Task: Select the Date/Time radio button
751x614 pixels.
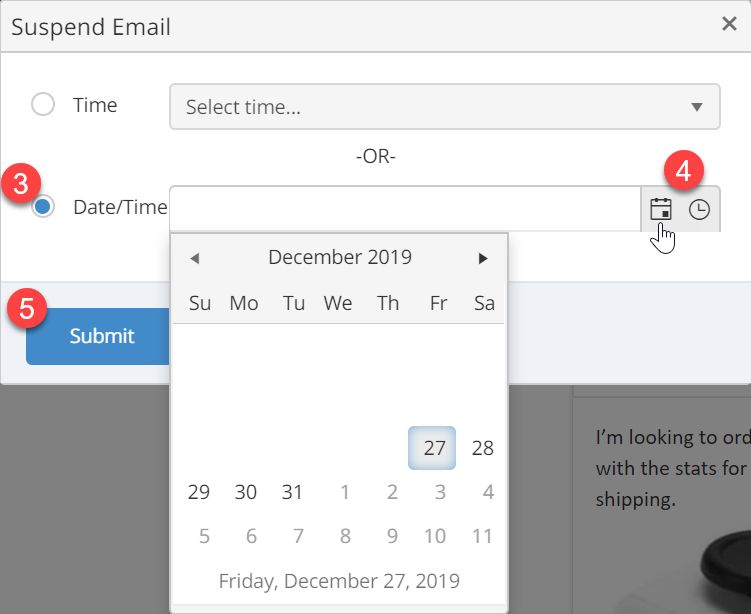Action: [43, 207]
